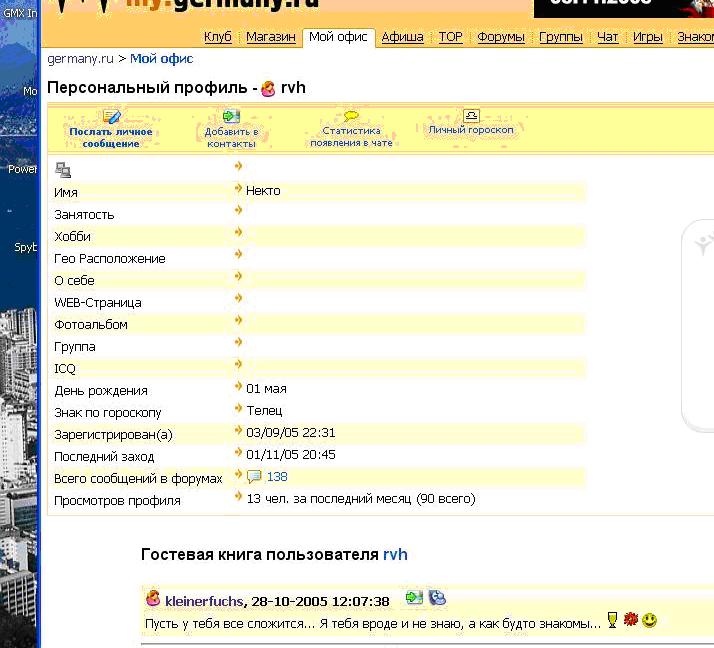Click the Личный гороскоп zodiac icon
This screenshot has width=714, height=648.
tap(471, 115)
